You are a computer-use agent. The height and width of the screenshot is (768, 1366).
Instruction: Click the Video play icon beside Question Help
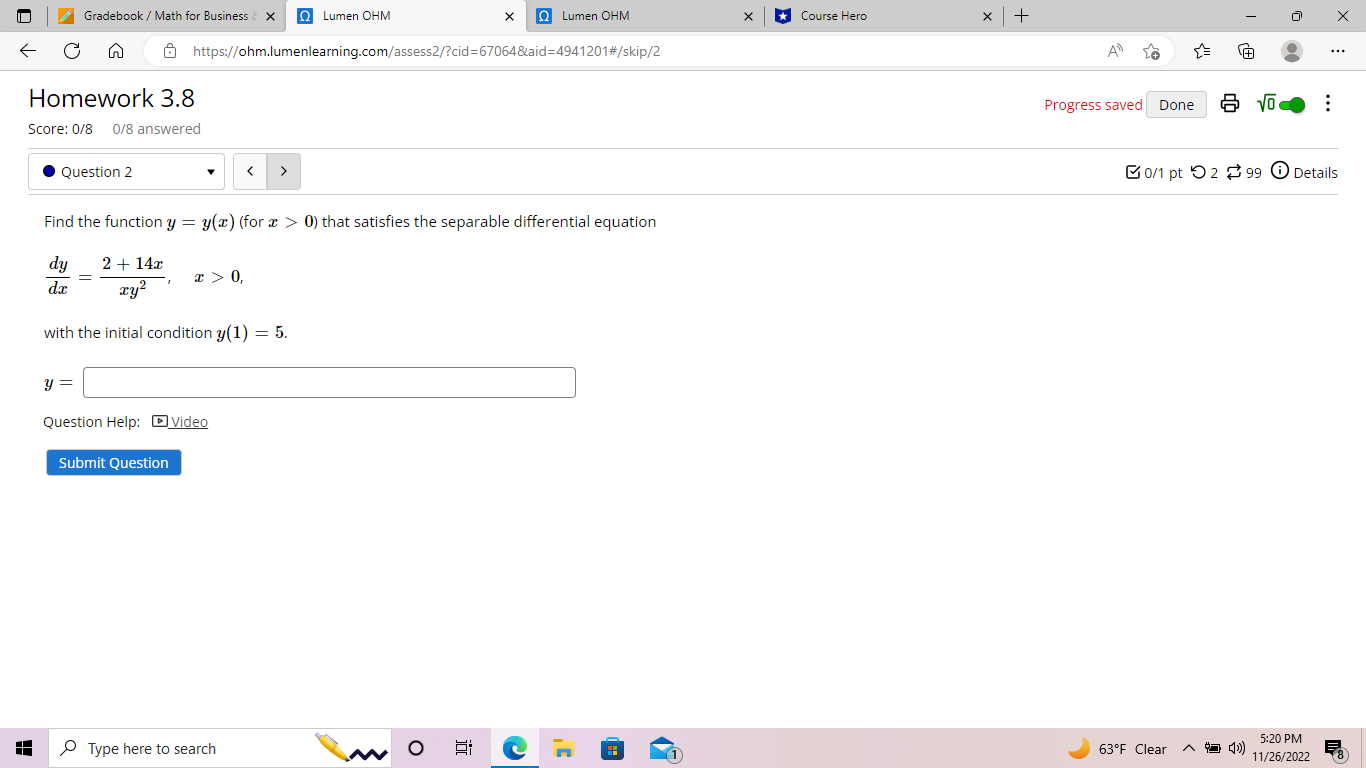click(160, 421)
